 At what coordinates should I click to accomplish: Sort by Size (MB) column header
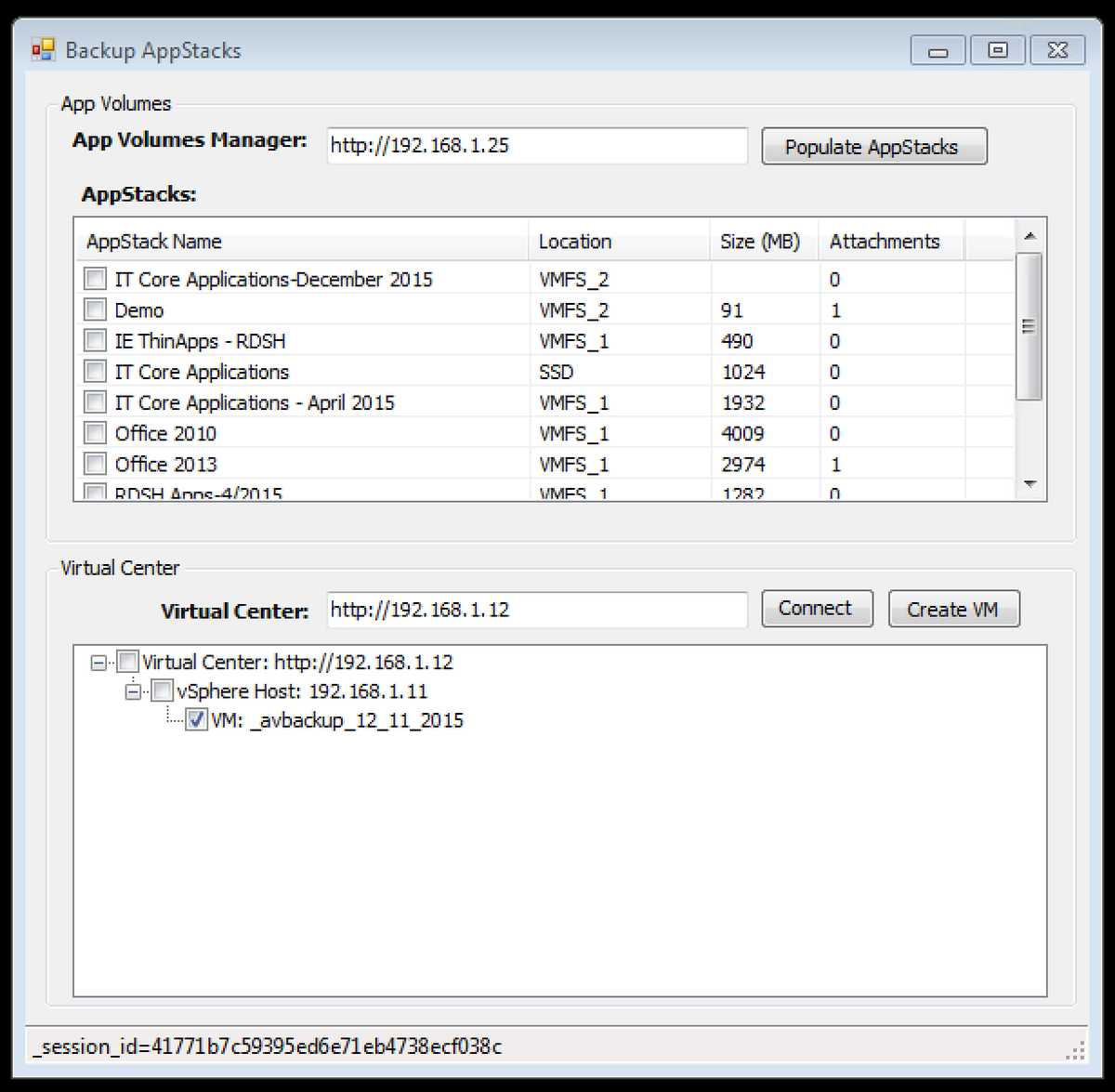click(764, 241)
